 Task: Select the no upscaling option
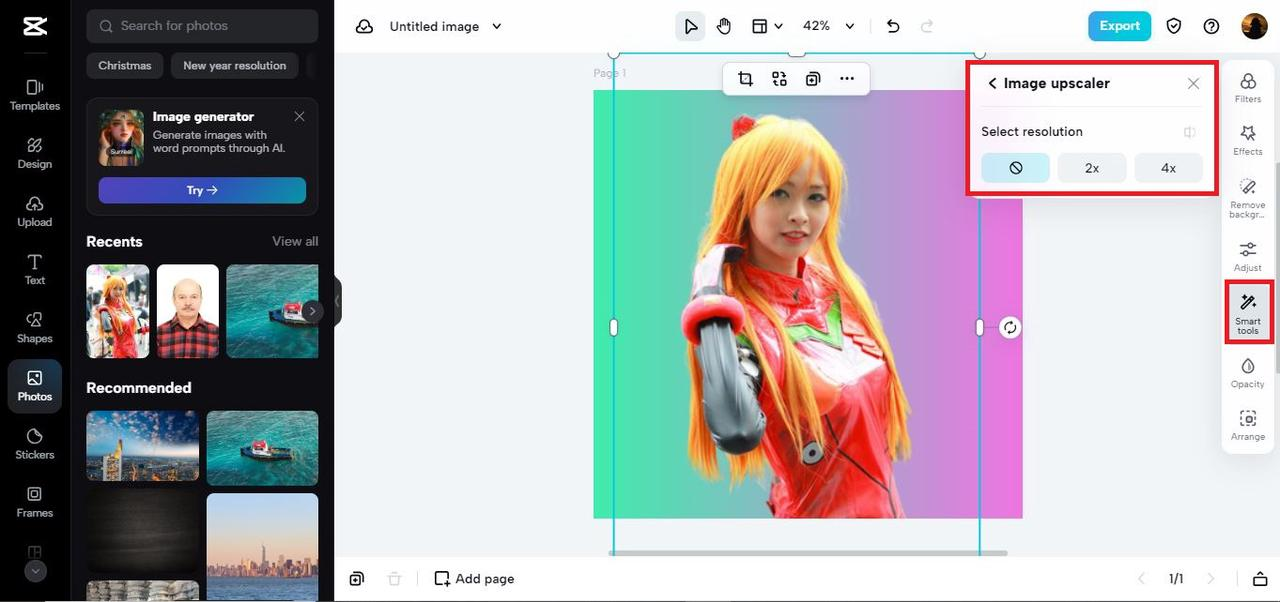click(1015, 168)
